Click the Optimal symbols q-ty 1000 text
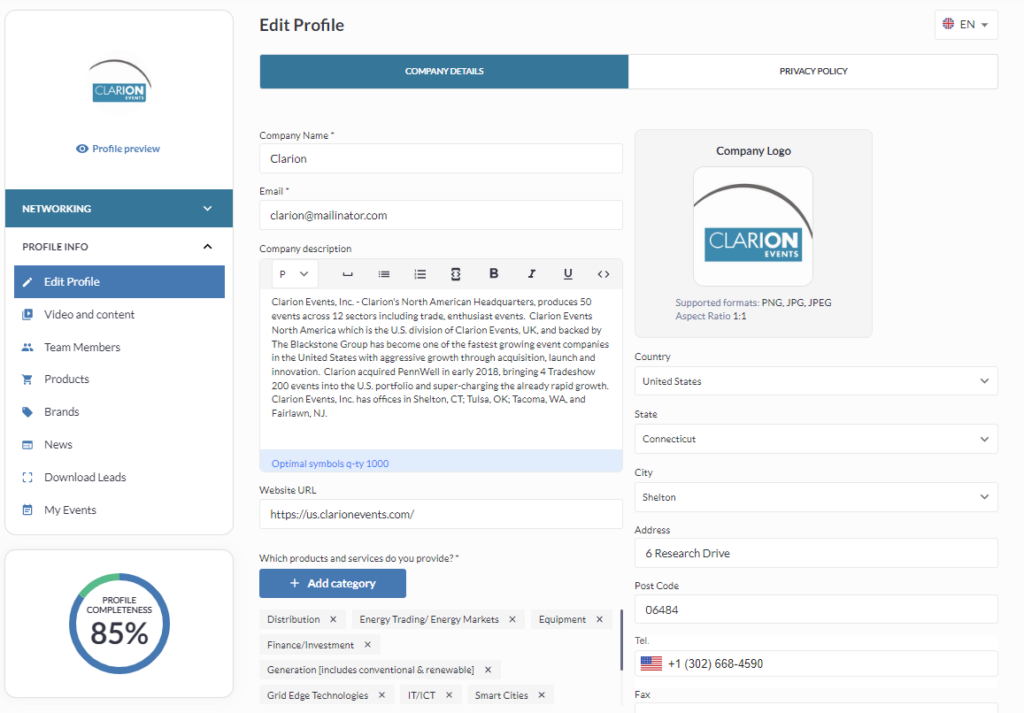This screenshot has width=1024, height=713. point(330,464)
